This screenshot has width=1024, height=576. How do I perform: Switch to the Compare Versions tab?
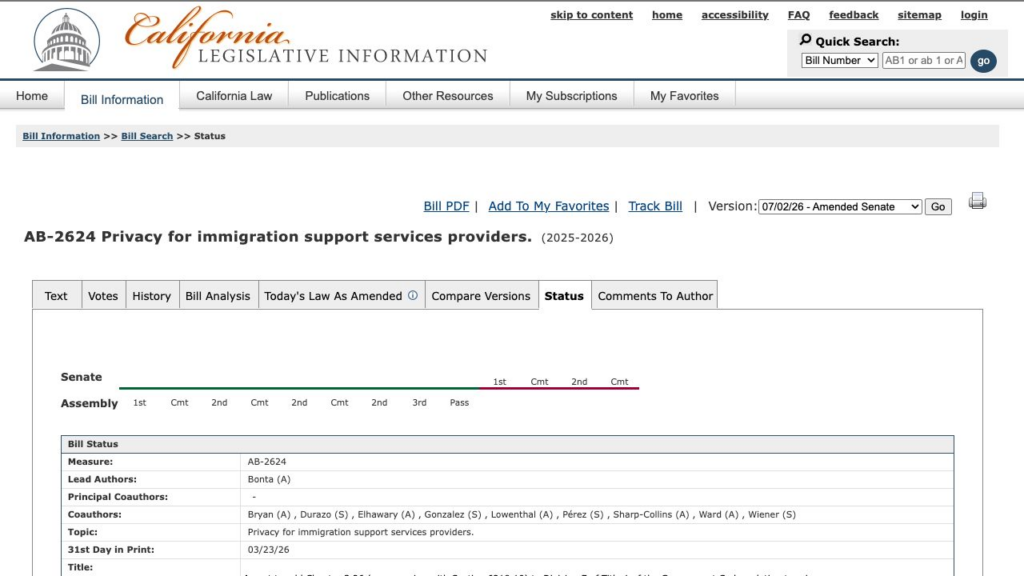point(481,296)
